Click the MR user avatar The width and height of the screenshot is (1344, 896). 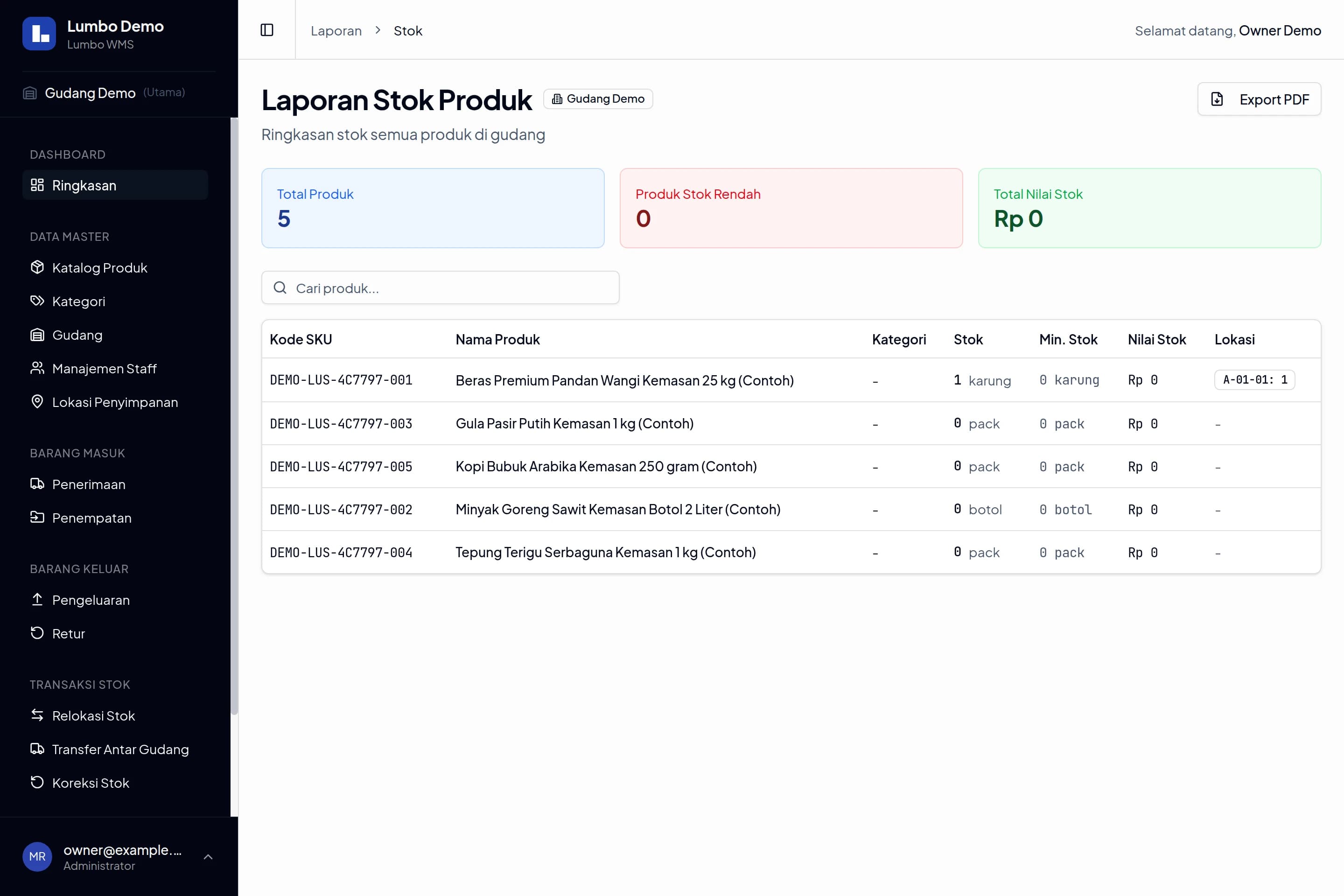coord(37,857)
